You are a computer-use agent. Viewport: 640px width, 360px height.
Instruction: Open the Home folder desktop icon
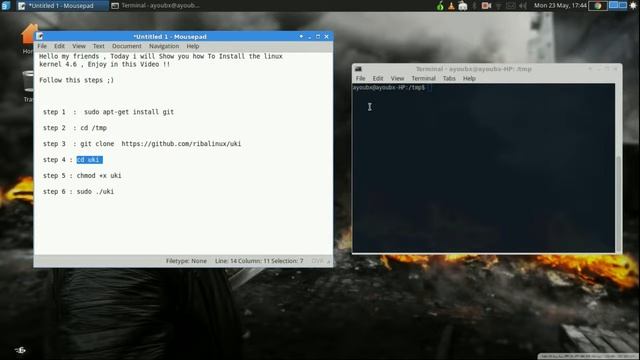pos(29,39)
